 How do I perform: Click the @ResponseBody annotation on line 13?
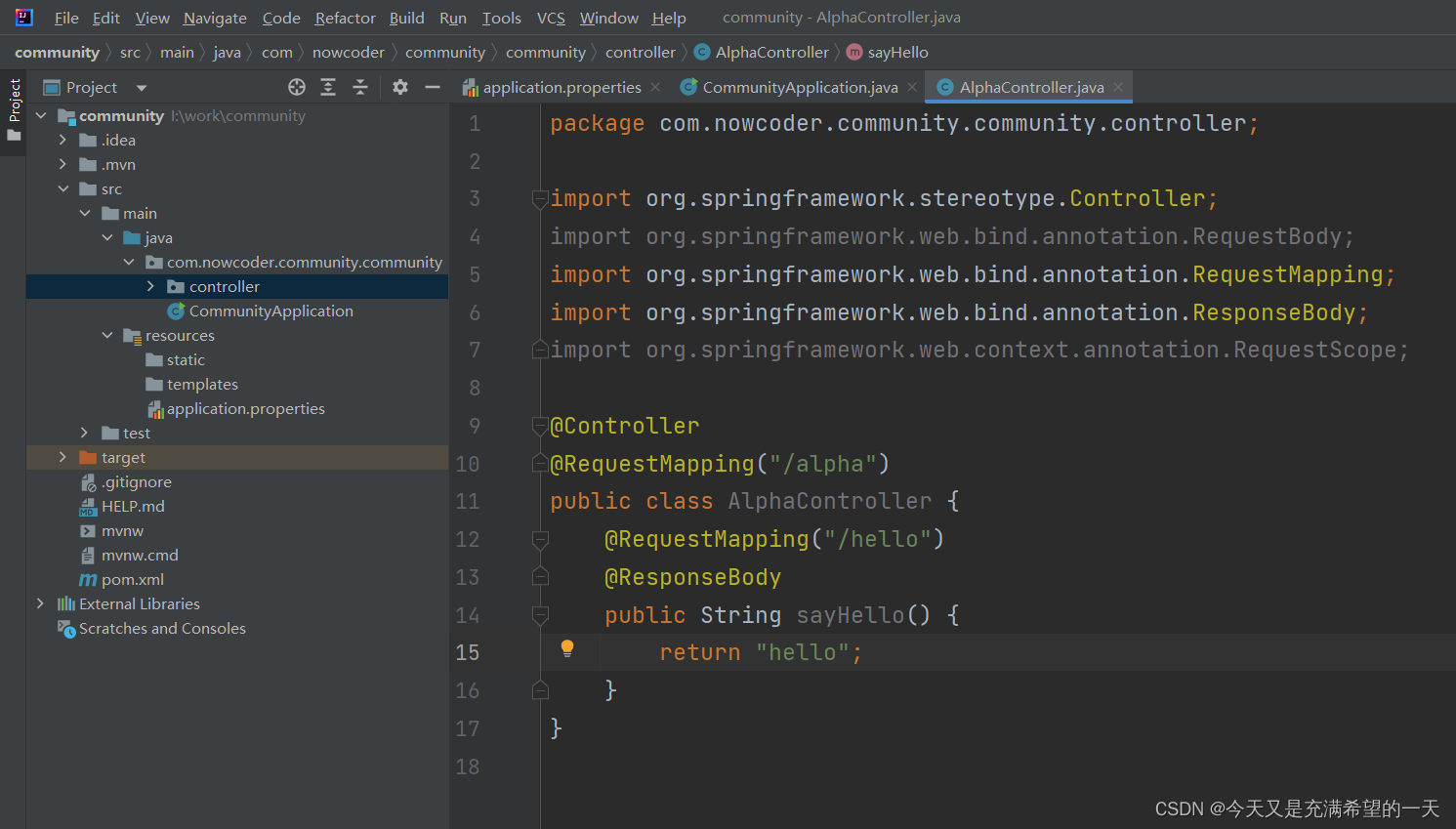(x=692, y=577)
